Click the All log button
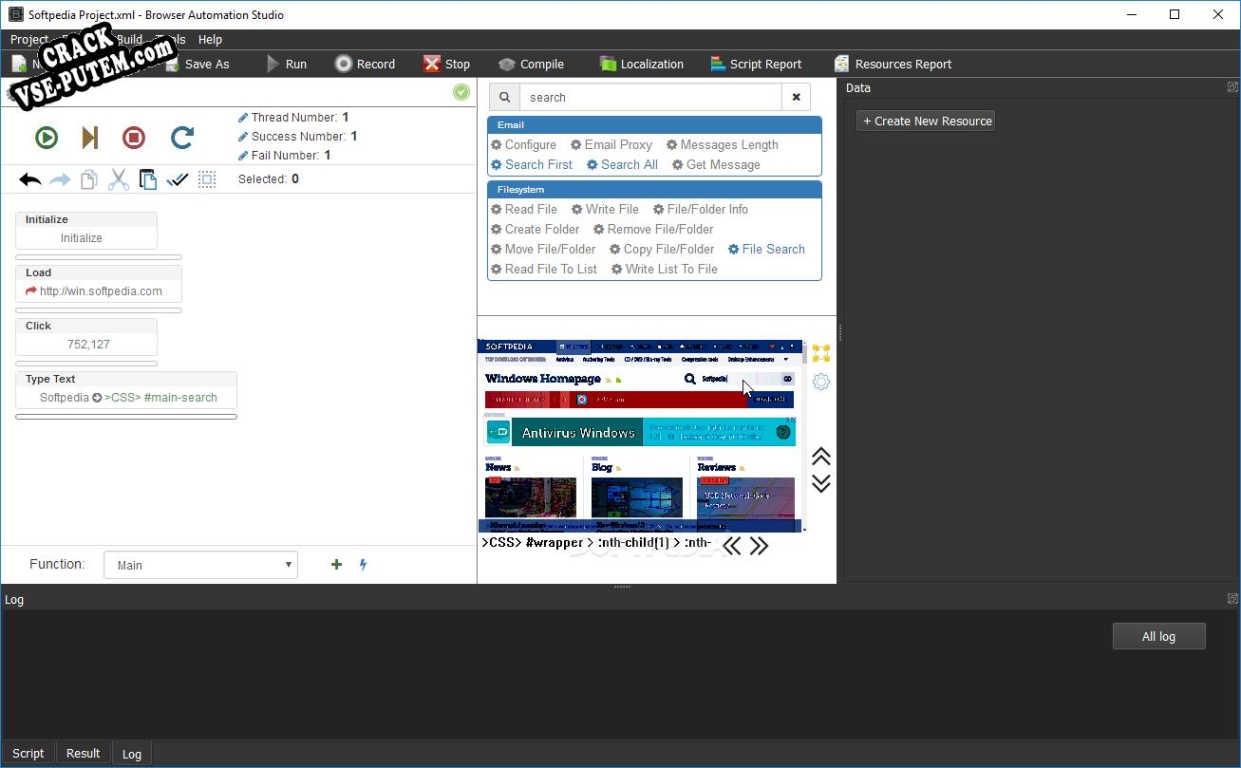Viewport: 1241px width, 768px height. pos(1159,636)
